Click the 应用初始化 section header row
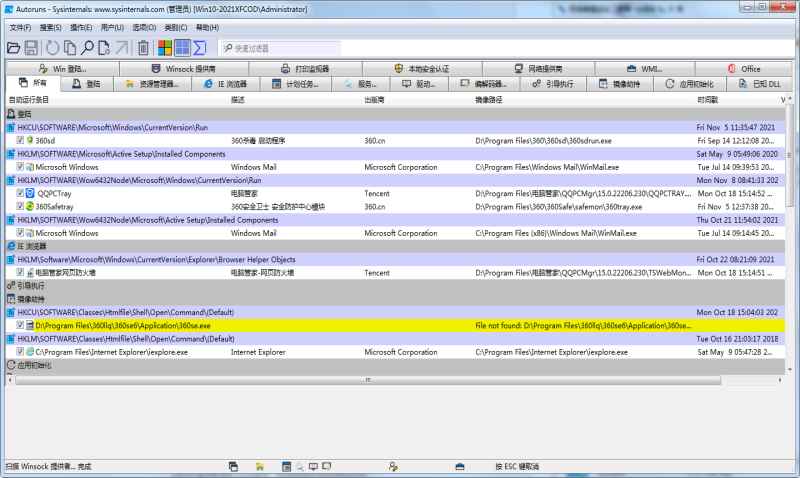The height and width of the screenshot is (478, 800). pyautogui.click(x=395, y=365)
